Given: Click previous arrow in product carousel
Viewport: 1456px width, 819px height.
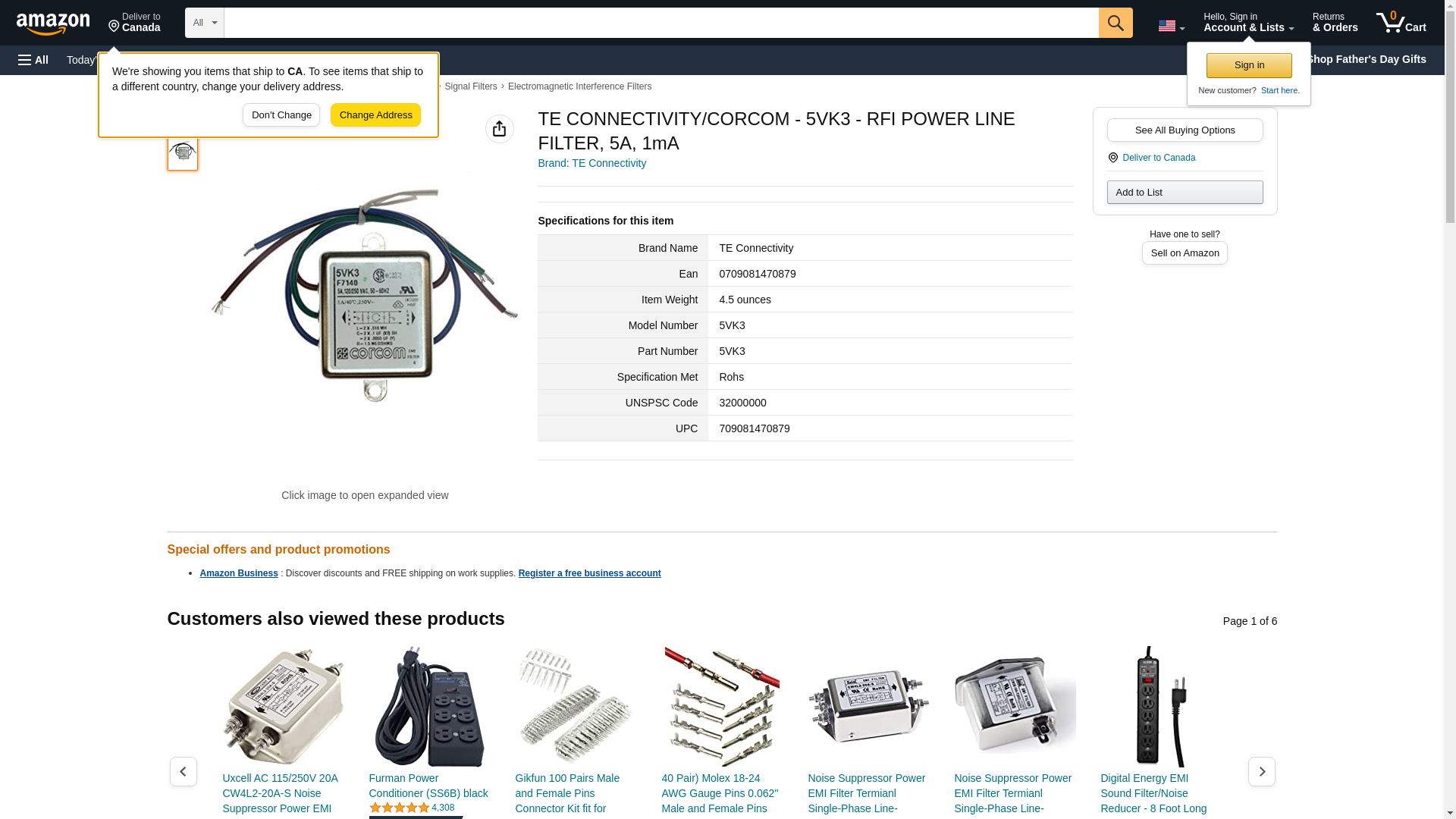Looking at the screenshot, I should click(183, 771).
